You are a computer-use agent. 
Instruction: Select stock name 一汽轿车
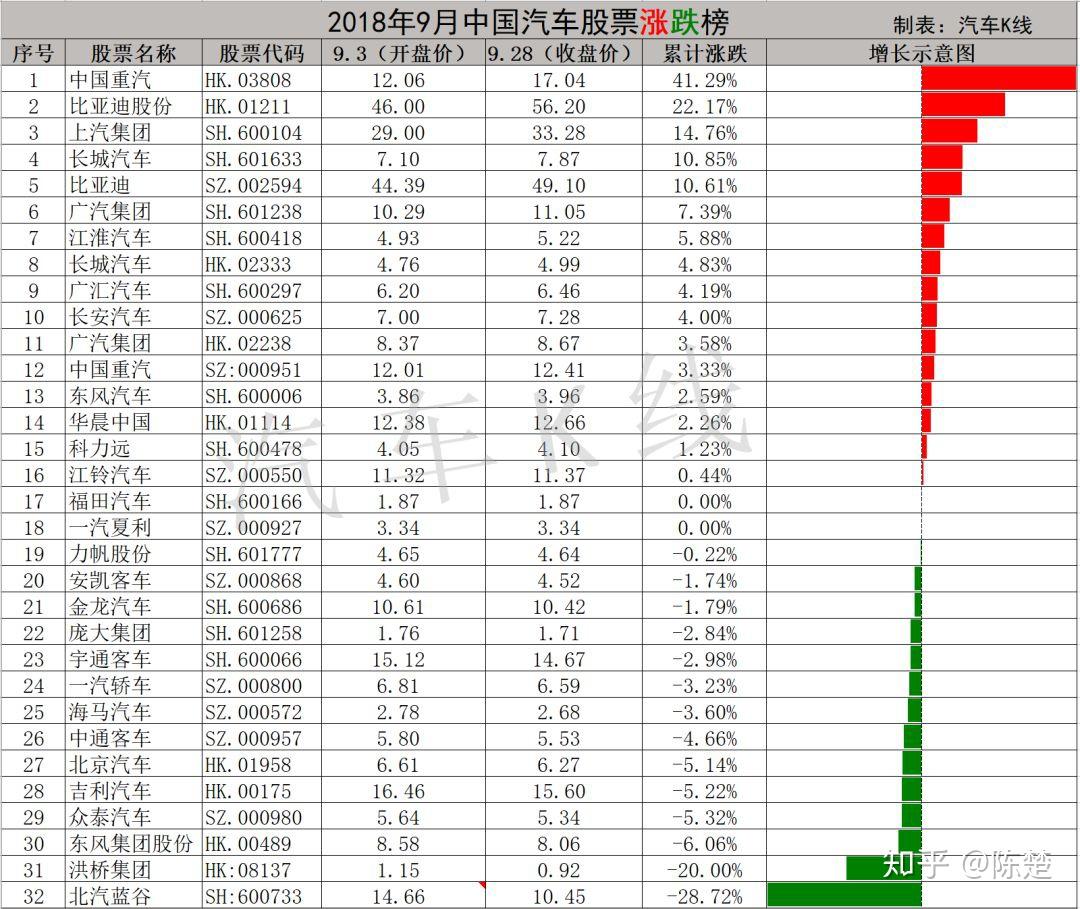pyautogui.click(x=110, y=685)
